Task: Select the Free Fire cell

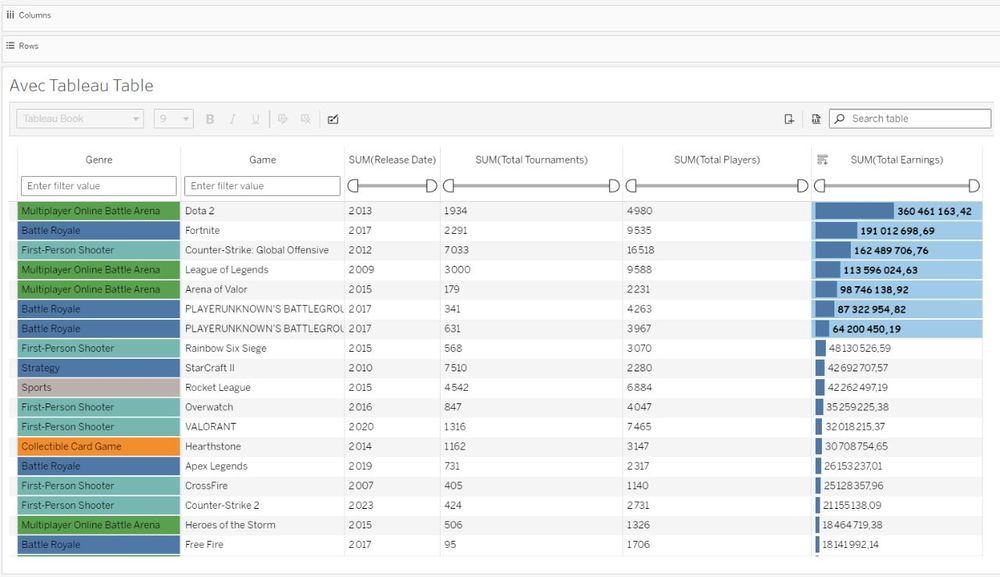Action: [x=263, y=545]
